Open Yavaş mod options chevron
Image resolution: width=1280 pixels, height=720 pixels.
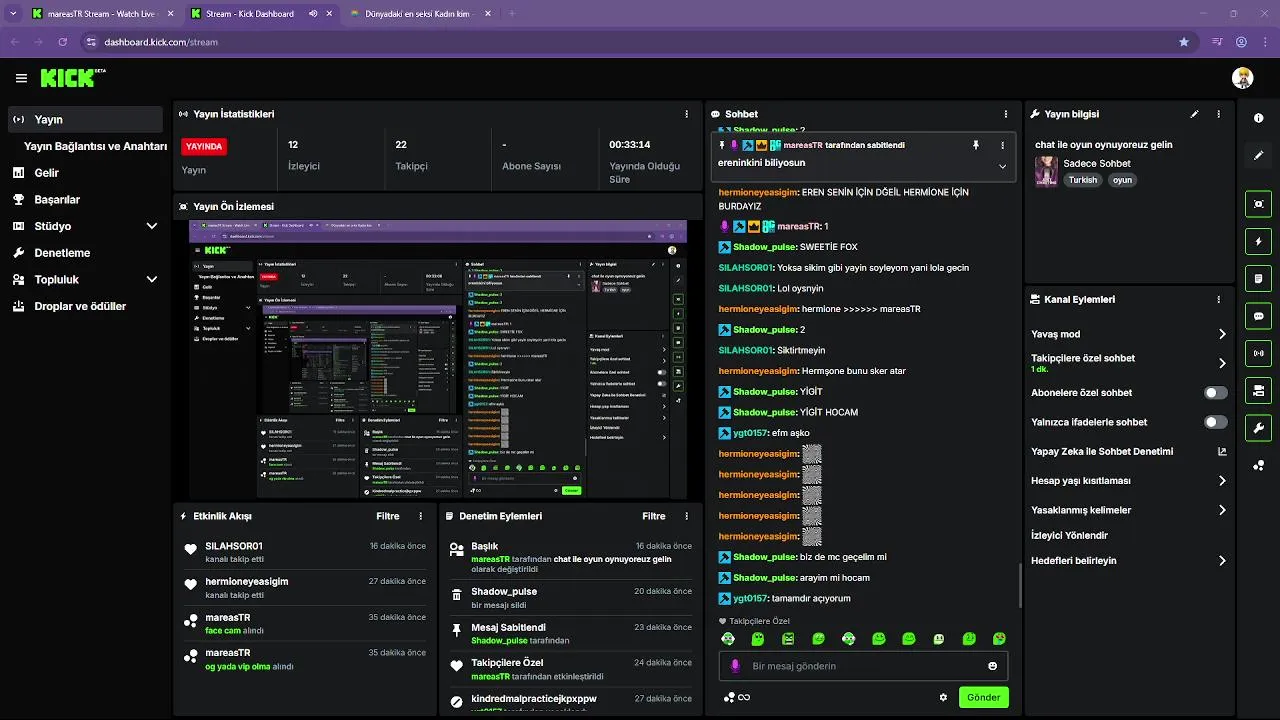1222,334
